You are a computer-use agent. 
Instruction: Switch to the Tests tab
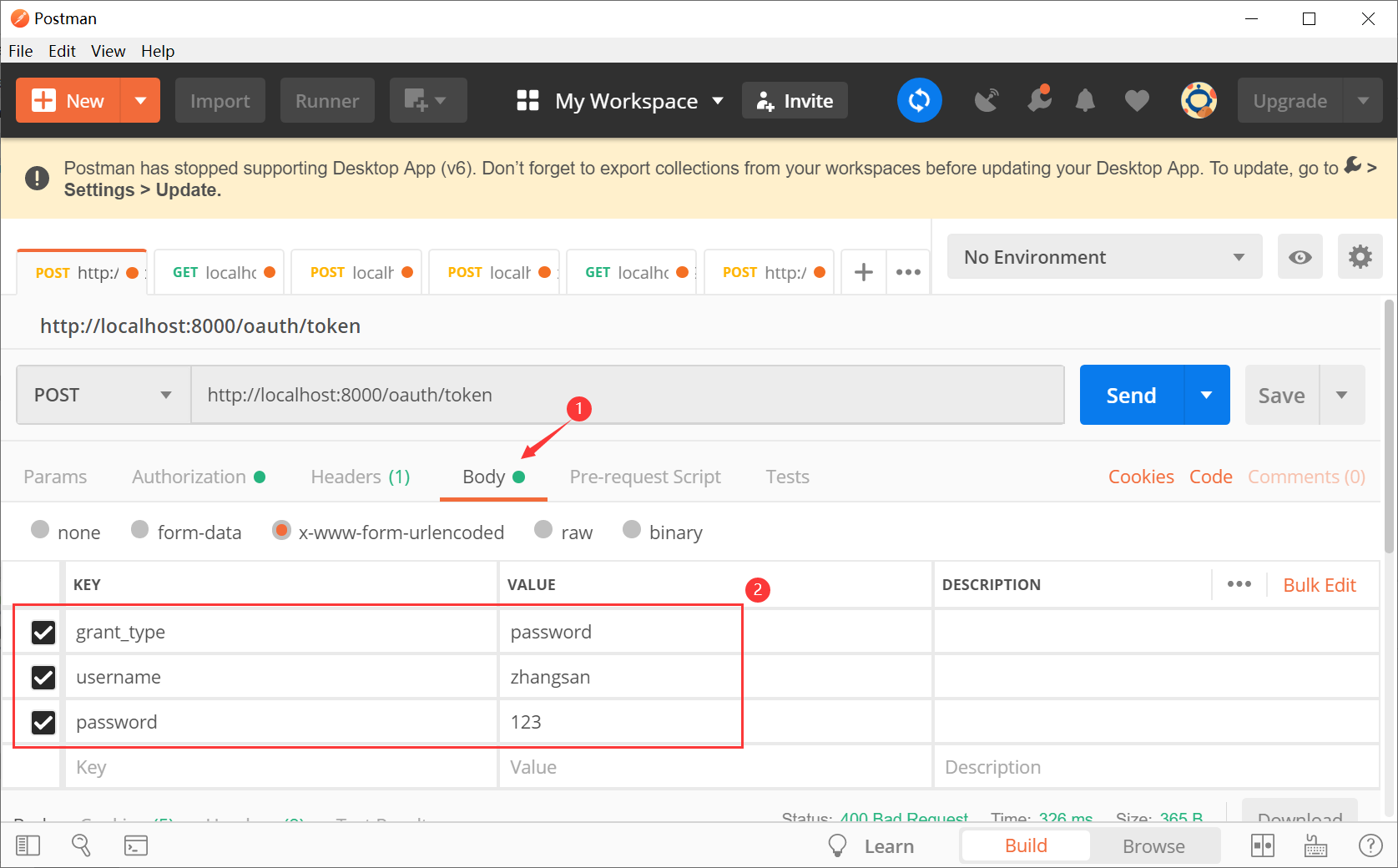788,477
